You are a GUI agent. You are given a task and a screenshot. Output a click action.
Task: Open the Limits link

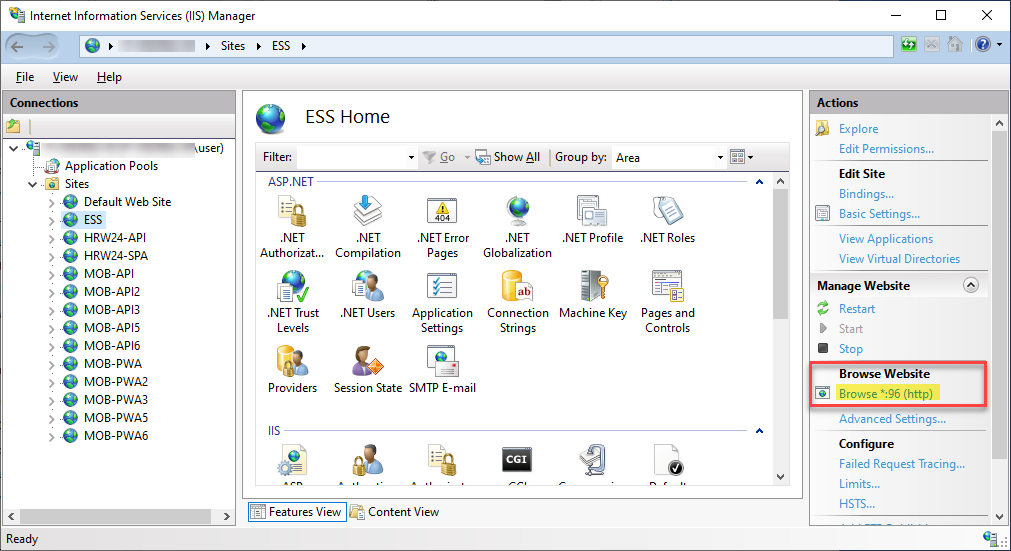(859, 484)
